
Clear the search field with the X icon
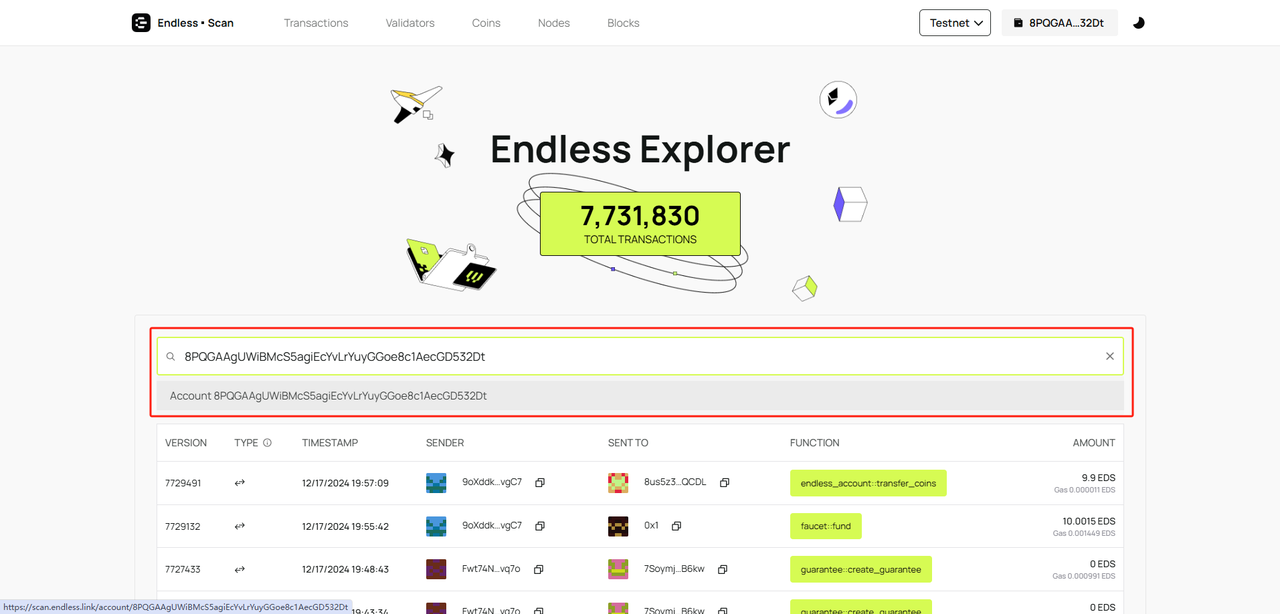[x=1109, y=356]
